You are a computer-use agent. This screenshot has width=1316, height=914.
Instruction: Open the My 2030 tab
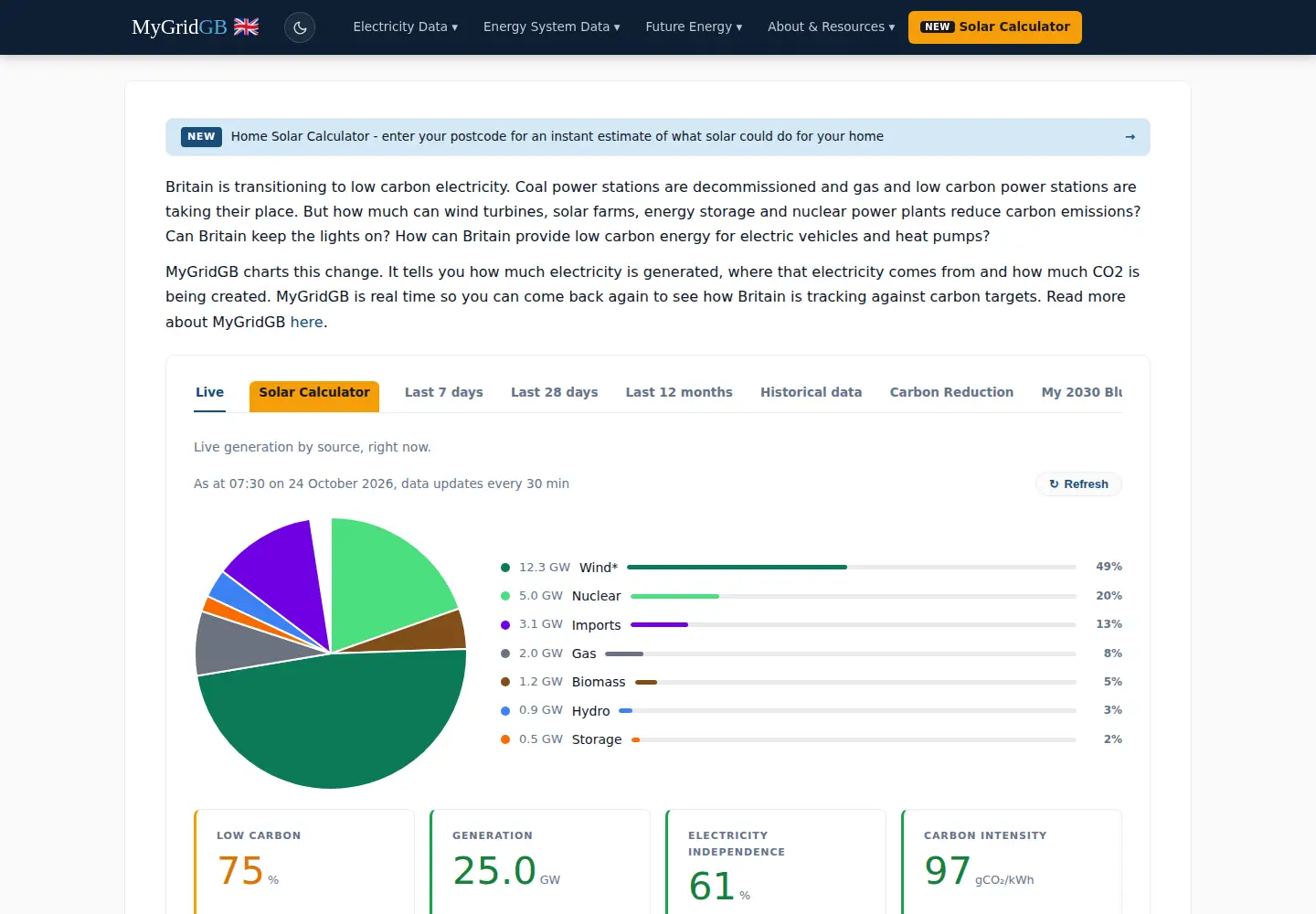tap(1081, 393)
